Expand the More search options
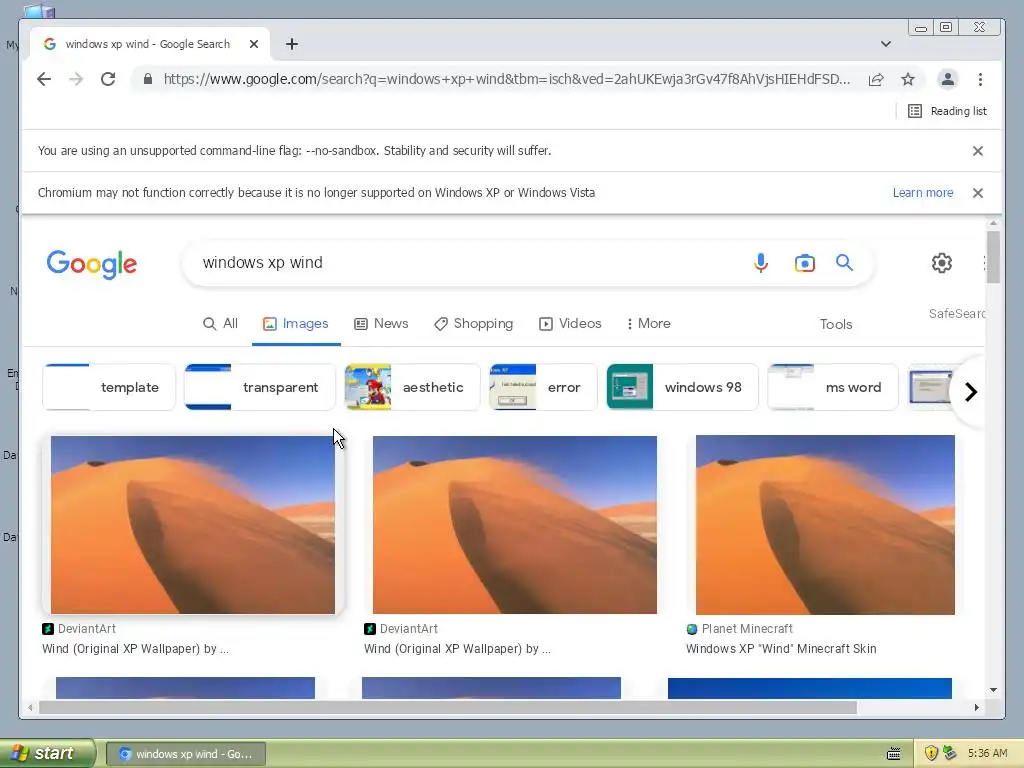Image resolution: width=1024 pixels, height=768 pixels. (x=648, y=323)
